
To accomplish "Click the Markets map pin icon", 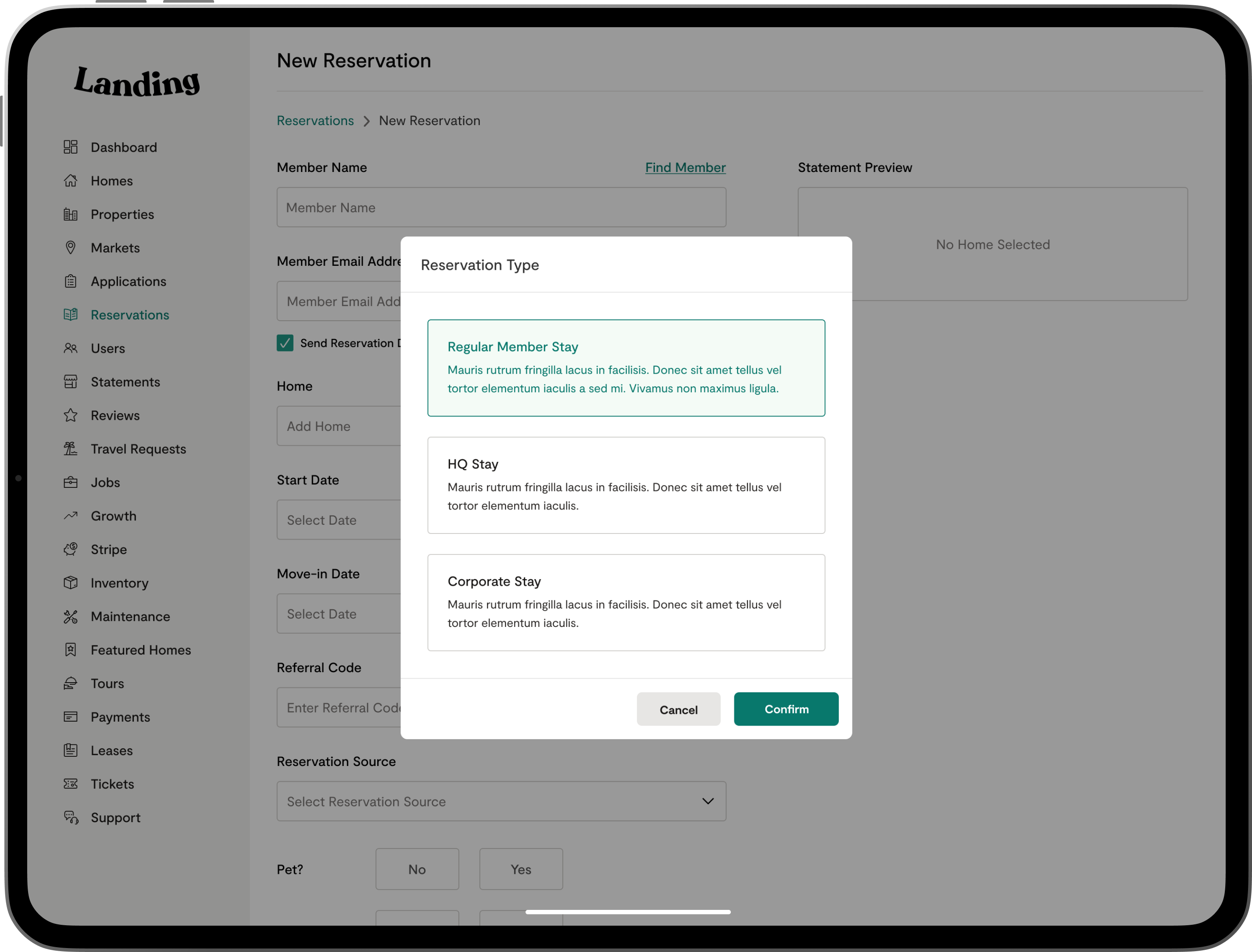I will pos(70,247).
